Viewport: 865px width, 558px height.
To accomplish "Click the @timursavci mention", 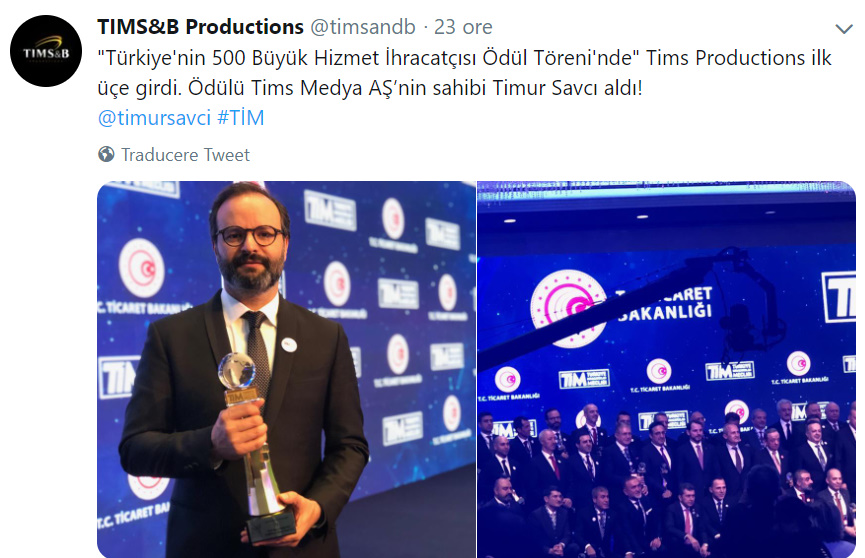I will click(x=154, y=118).
